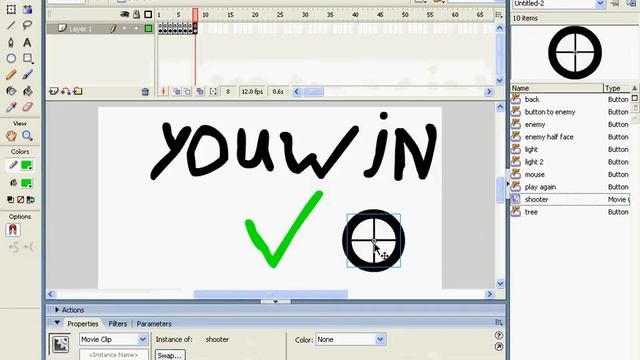Select the Eraser tool
Screen dimensions: 640x360
tap(27, 107)
